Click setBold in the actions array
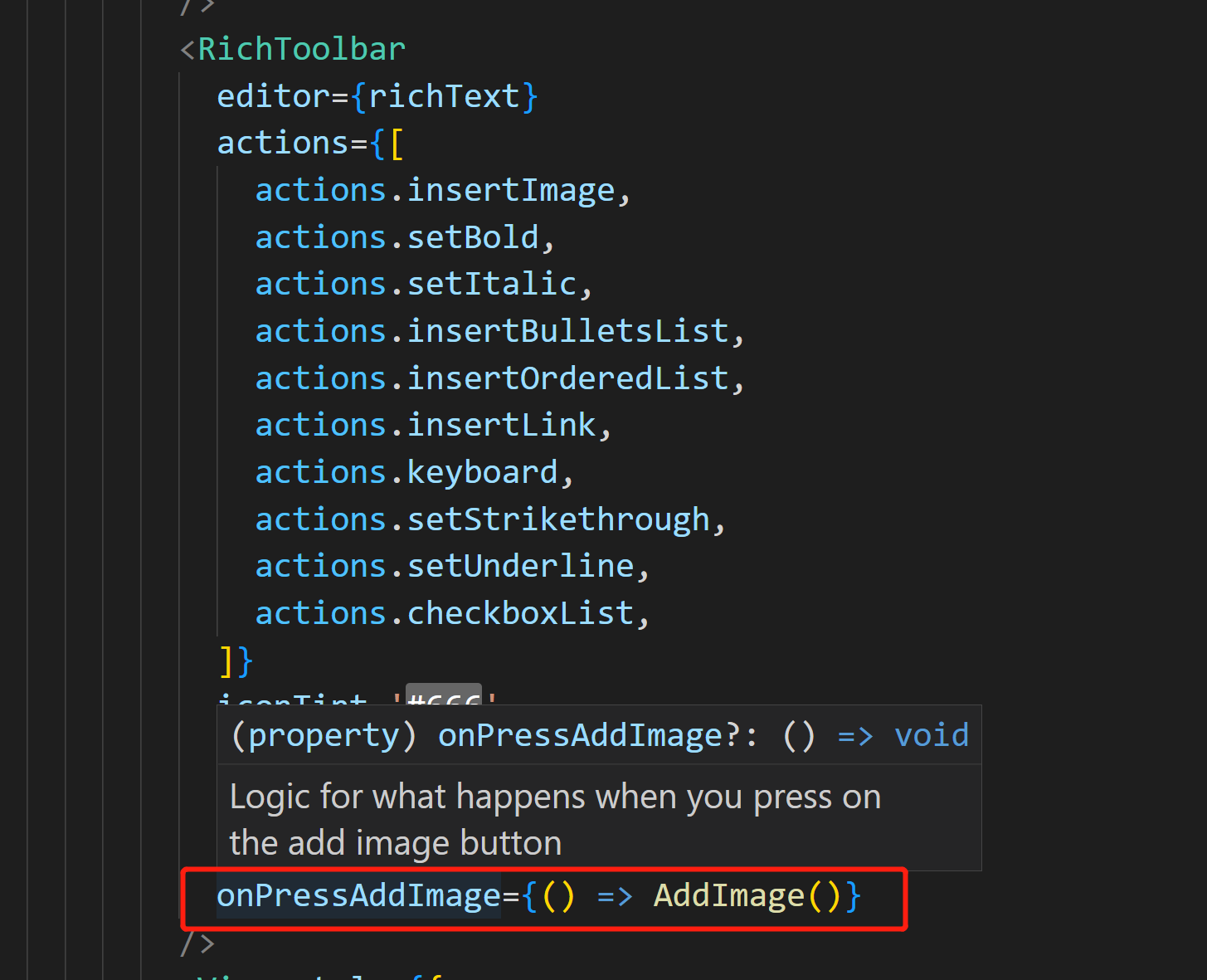 pyautogui.click(x=473, y=238)
